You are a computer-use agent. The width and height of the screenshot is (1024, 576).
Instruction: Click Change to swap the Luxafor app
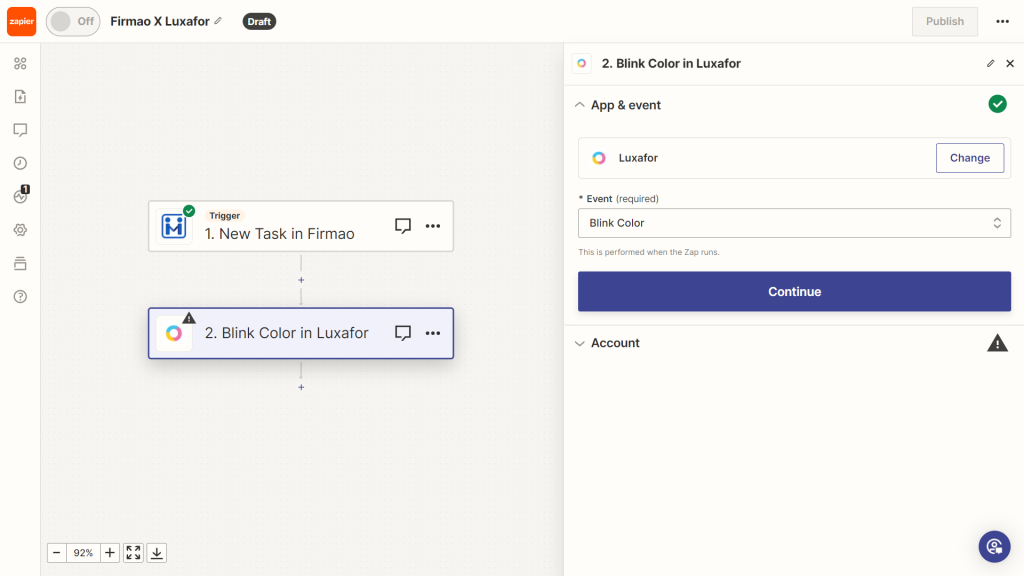[969, 157]
